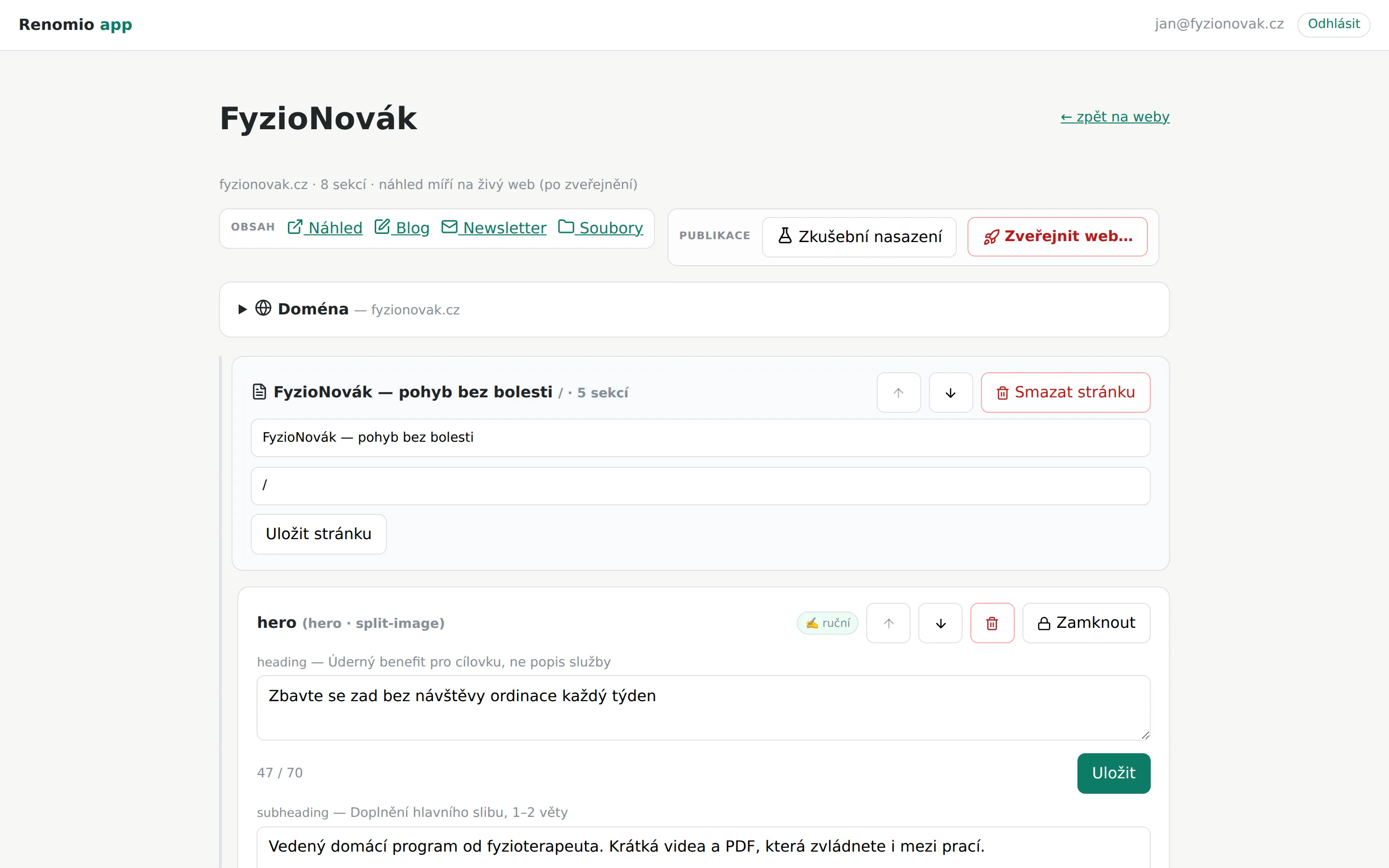Click the hero (hero · split-image) section title
The height and width of the screenshot is (868, 1389).
(351, 623)
